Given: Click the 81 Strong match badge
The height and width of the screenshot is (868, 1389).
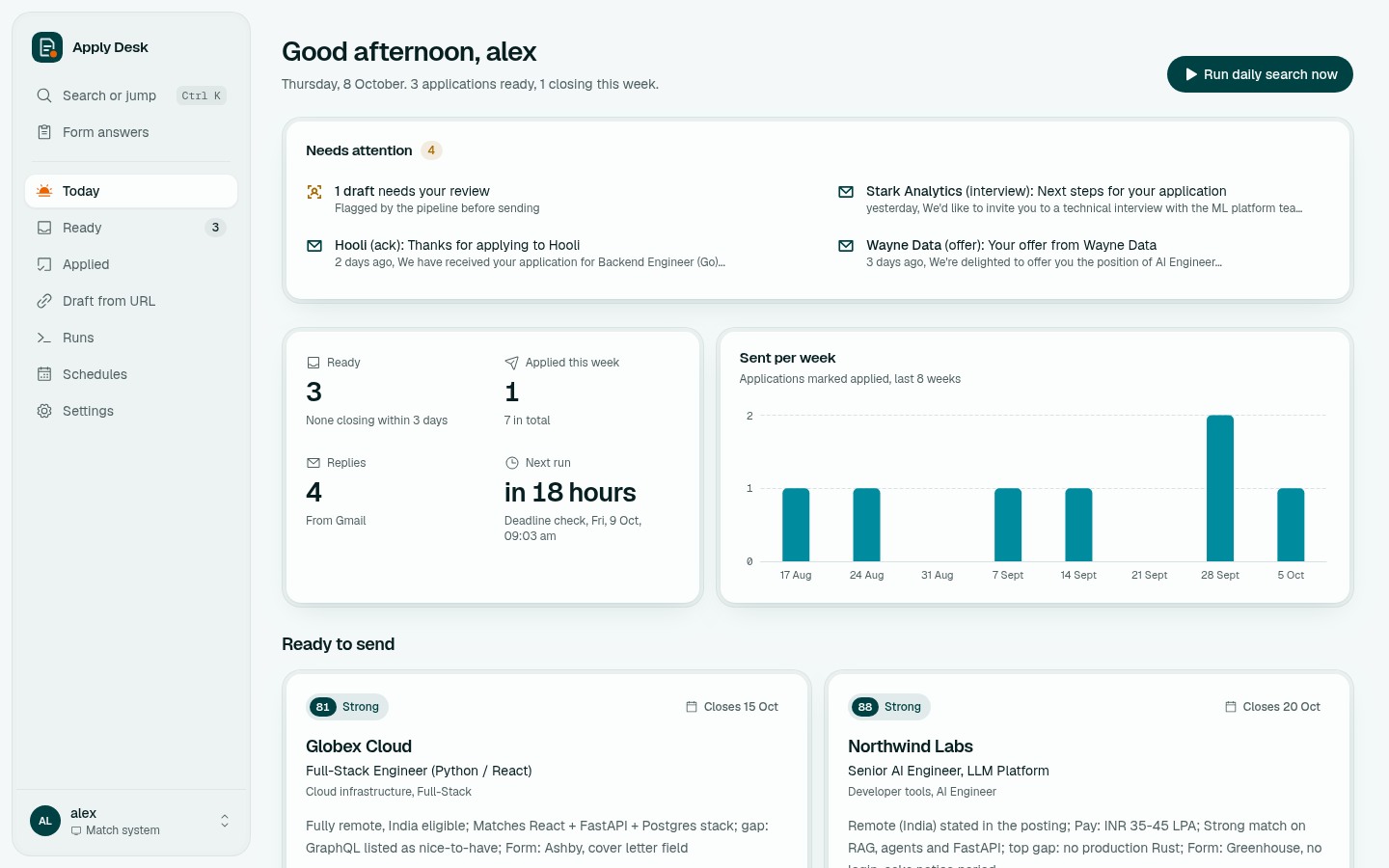Looking at the screenshot, I should tap(347, 707).
